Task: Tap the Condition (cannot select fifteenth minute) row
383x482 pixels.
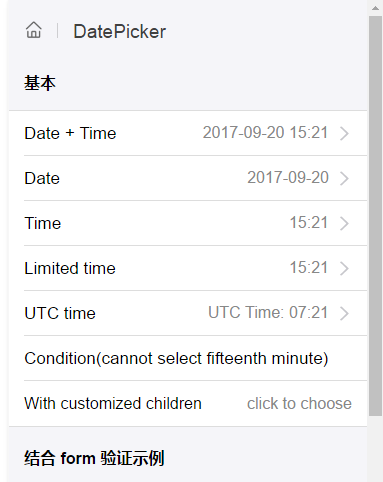Action: pos(188,358)
